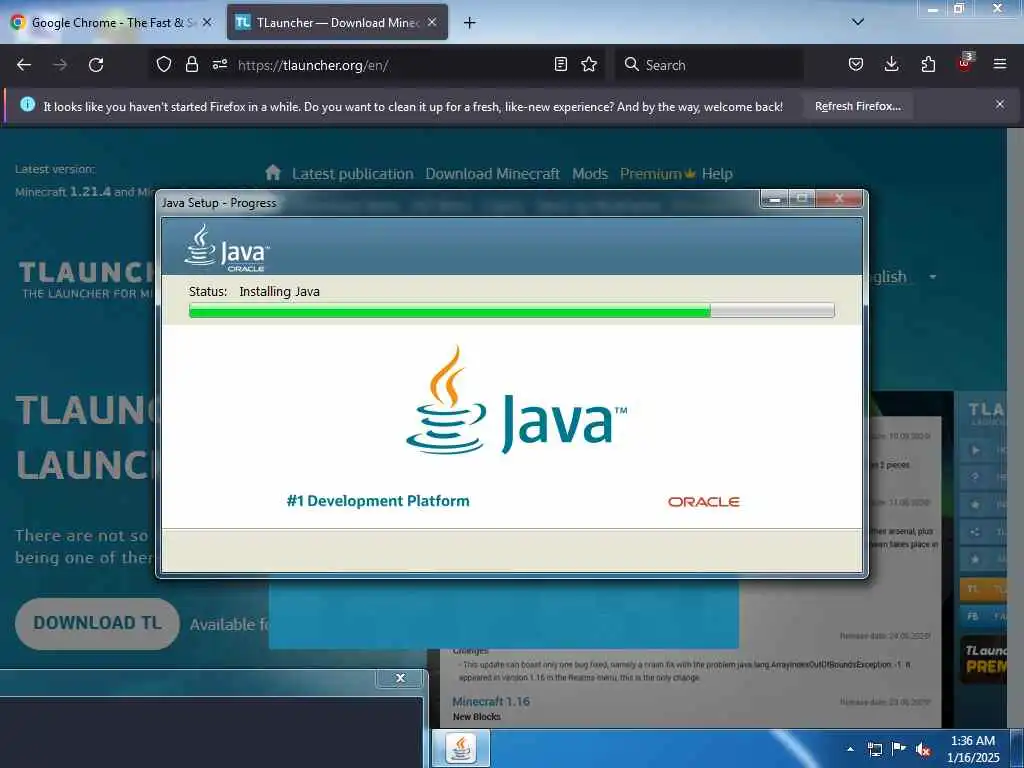Open the Premium menu item
Image resolution: width=1024 pixels, height=768 pixels.
657,174
